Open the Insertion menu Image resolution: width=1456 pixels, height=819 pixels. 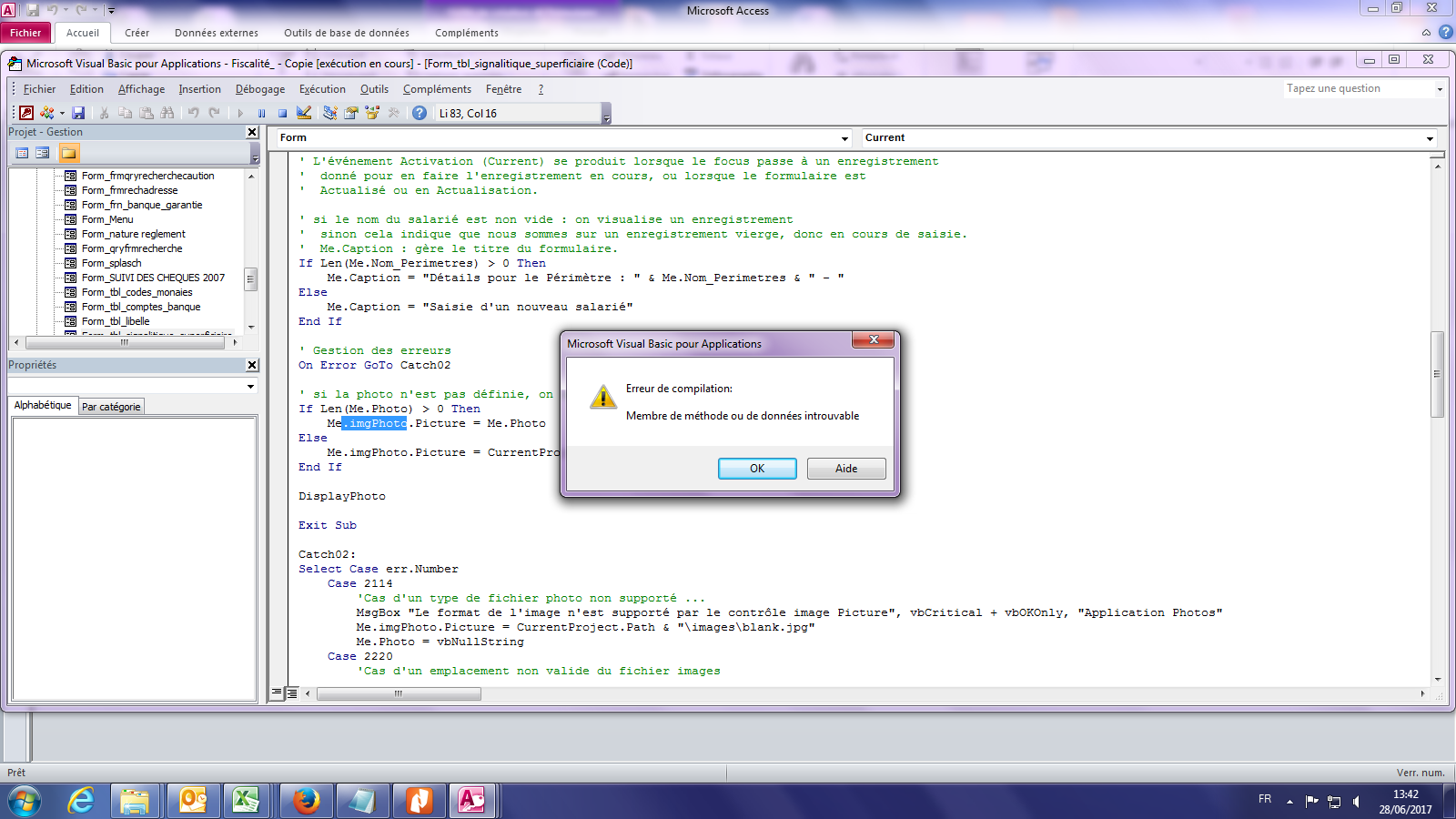[x=199, y=89]
